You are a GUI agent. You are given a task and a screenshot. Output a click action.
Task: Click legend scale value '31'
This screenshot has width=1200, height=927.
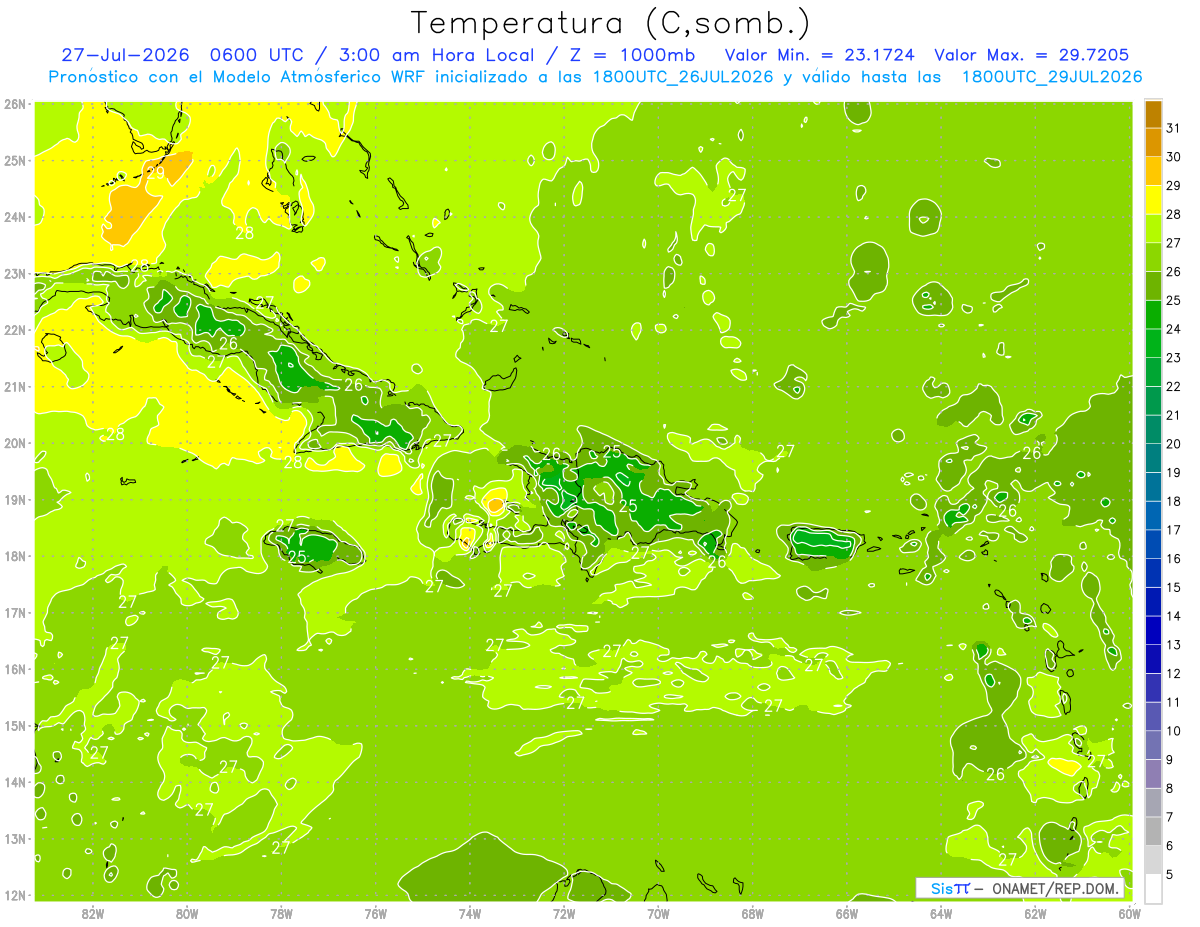coord(1173,128)
